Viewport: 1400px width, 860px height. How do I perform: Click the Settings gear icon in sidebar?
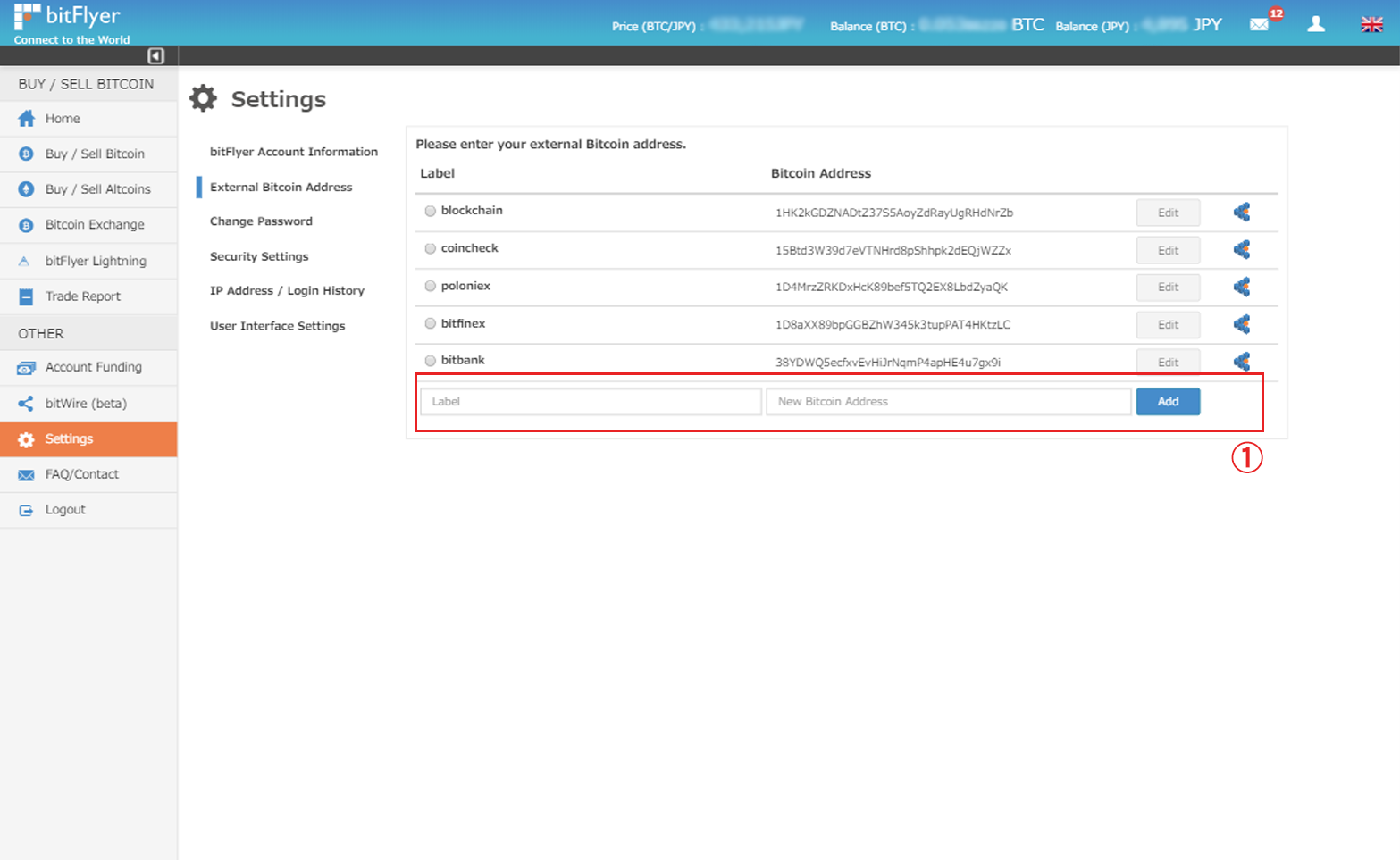(26, 439)
